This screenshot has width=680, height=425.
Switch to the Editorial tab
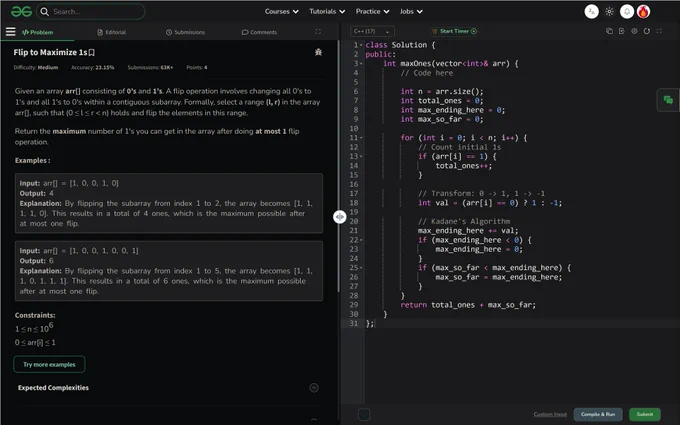[111, 32]
